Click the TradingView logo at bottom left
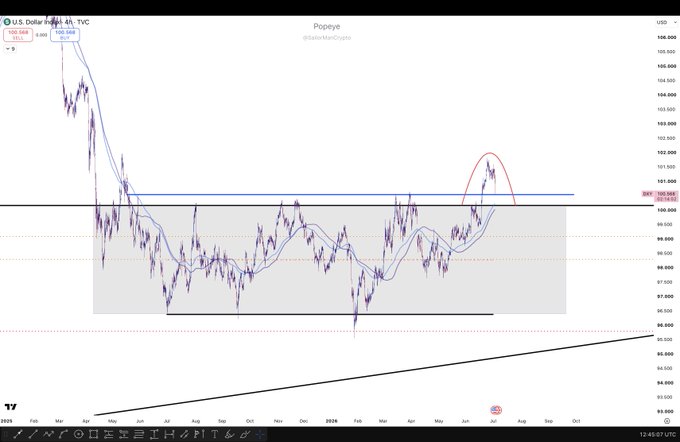This screenshot has width=680, height=442. [x=10, y=406]
